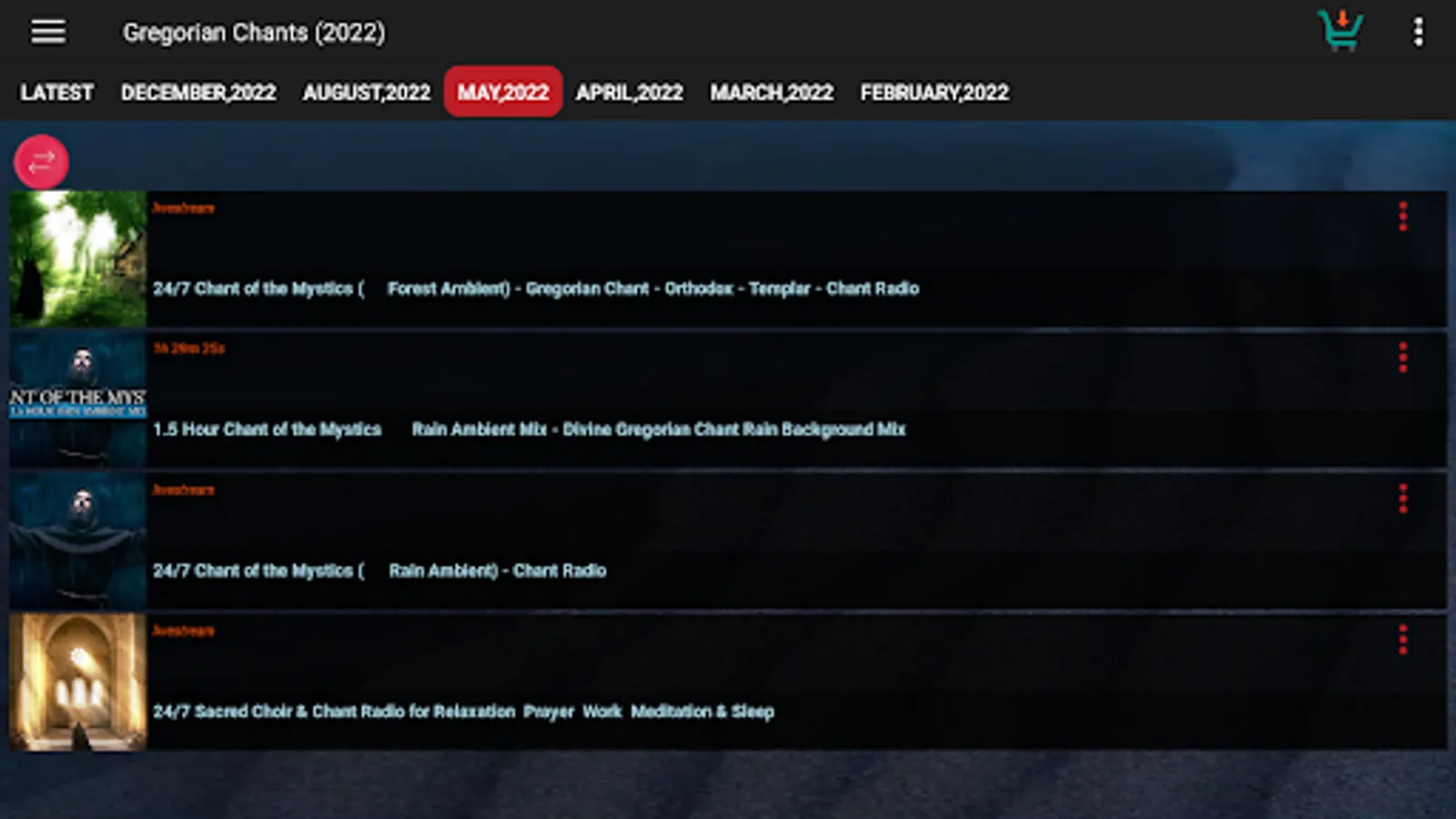The width and height of the screenshot is (1456, 819).
Task: Open the shopping cart download icon
Action: 1340,31
